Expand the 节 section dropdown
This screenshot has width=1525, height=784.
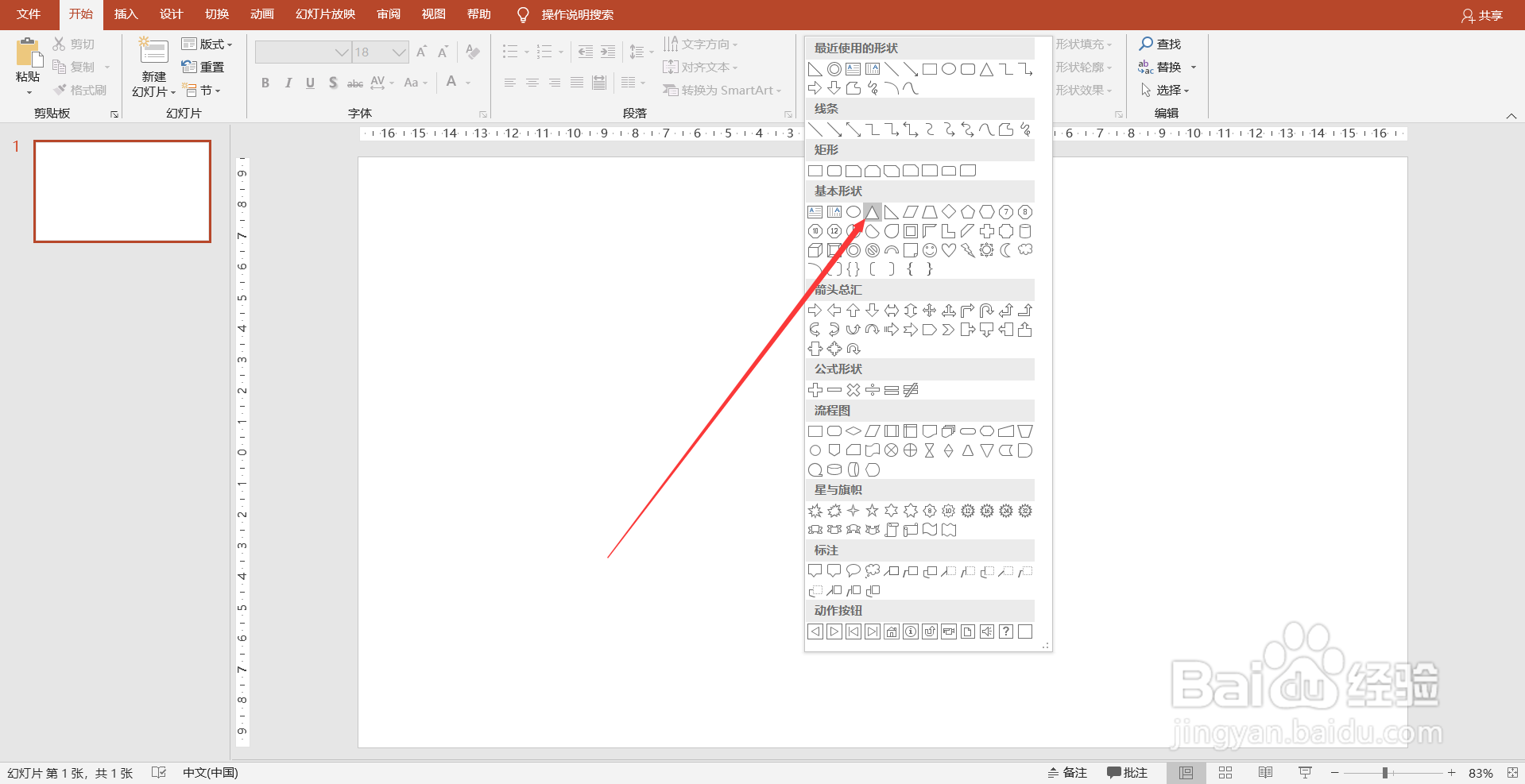tap(202, 91)
